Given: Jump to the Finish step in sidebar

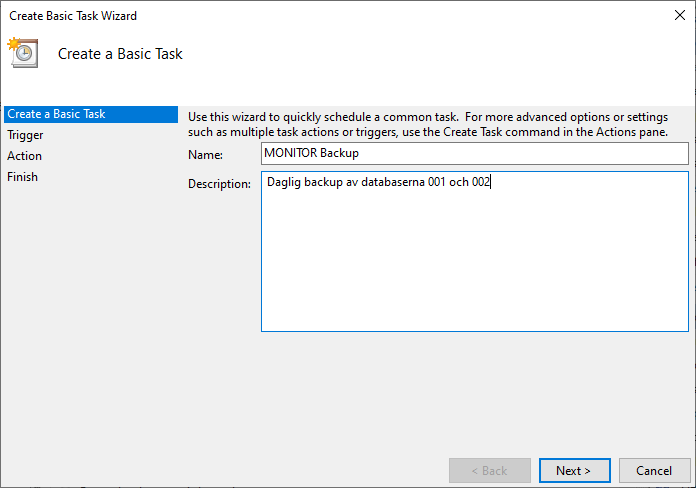Looking at the screenshot, I should click(22, 177).
